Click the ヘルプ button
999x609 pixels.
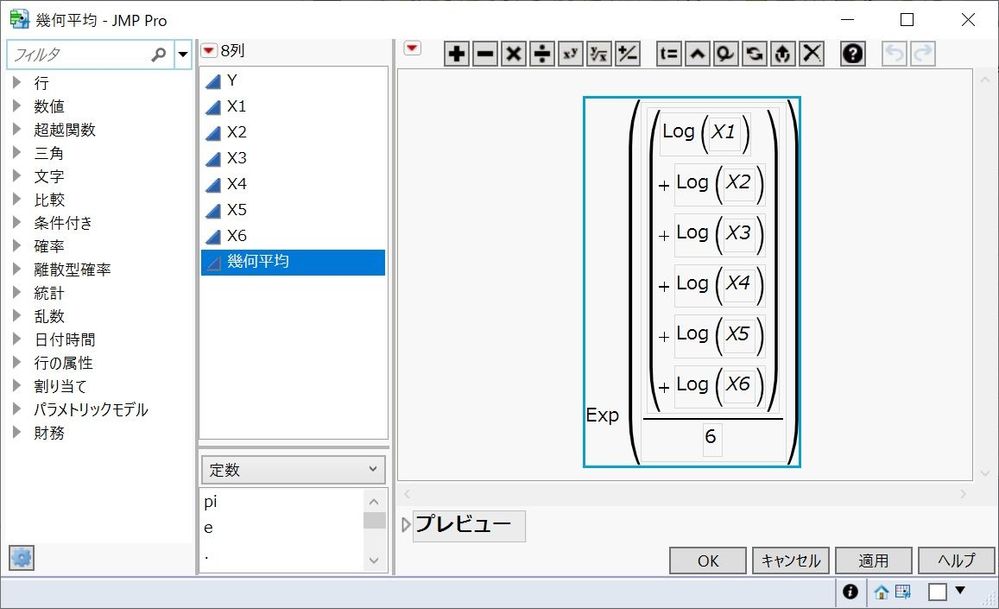[x=956, y=561]
